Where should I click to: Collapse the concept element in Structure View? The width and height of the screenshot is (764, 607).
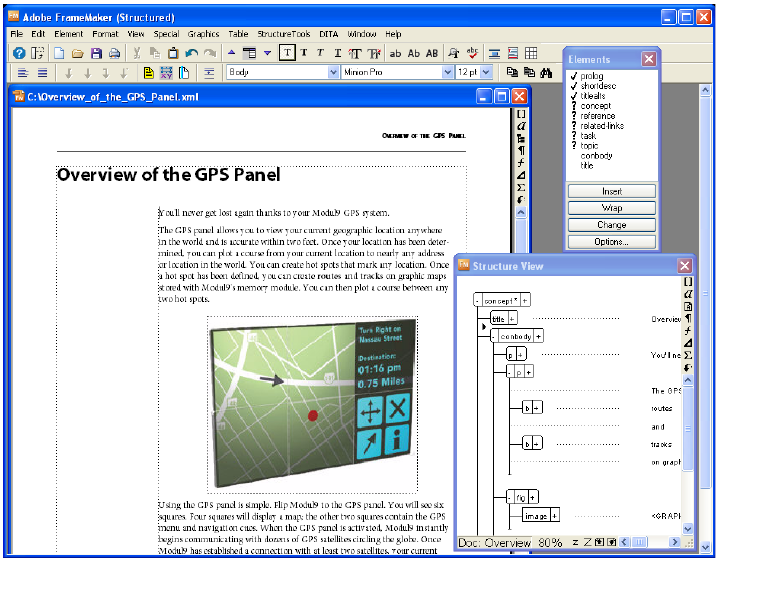(478, 301)
